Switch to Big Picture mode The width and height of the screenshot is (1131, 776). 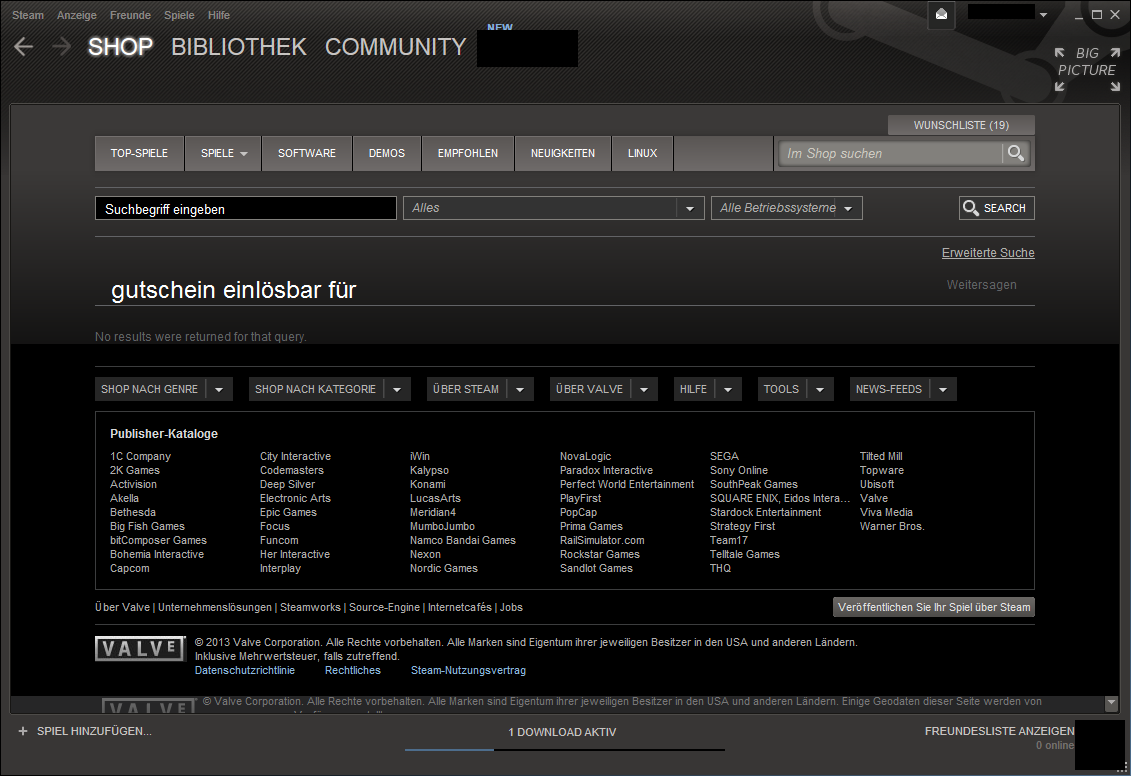point(1087,69)
